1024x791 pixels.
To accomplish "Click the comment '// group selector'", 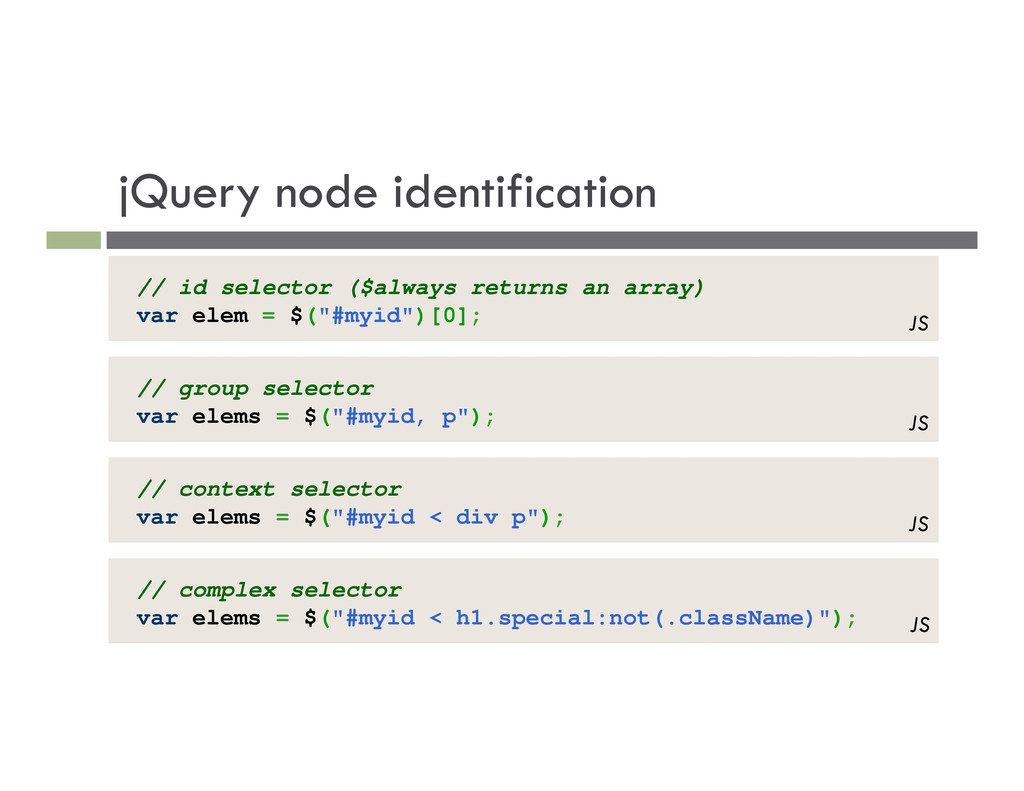I will pyautogui.click(x=255, y=389).
